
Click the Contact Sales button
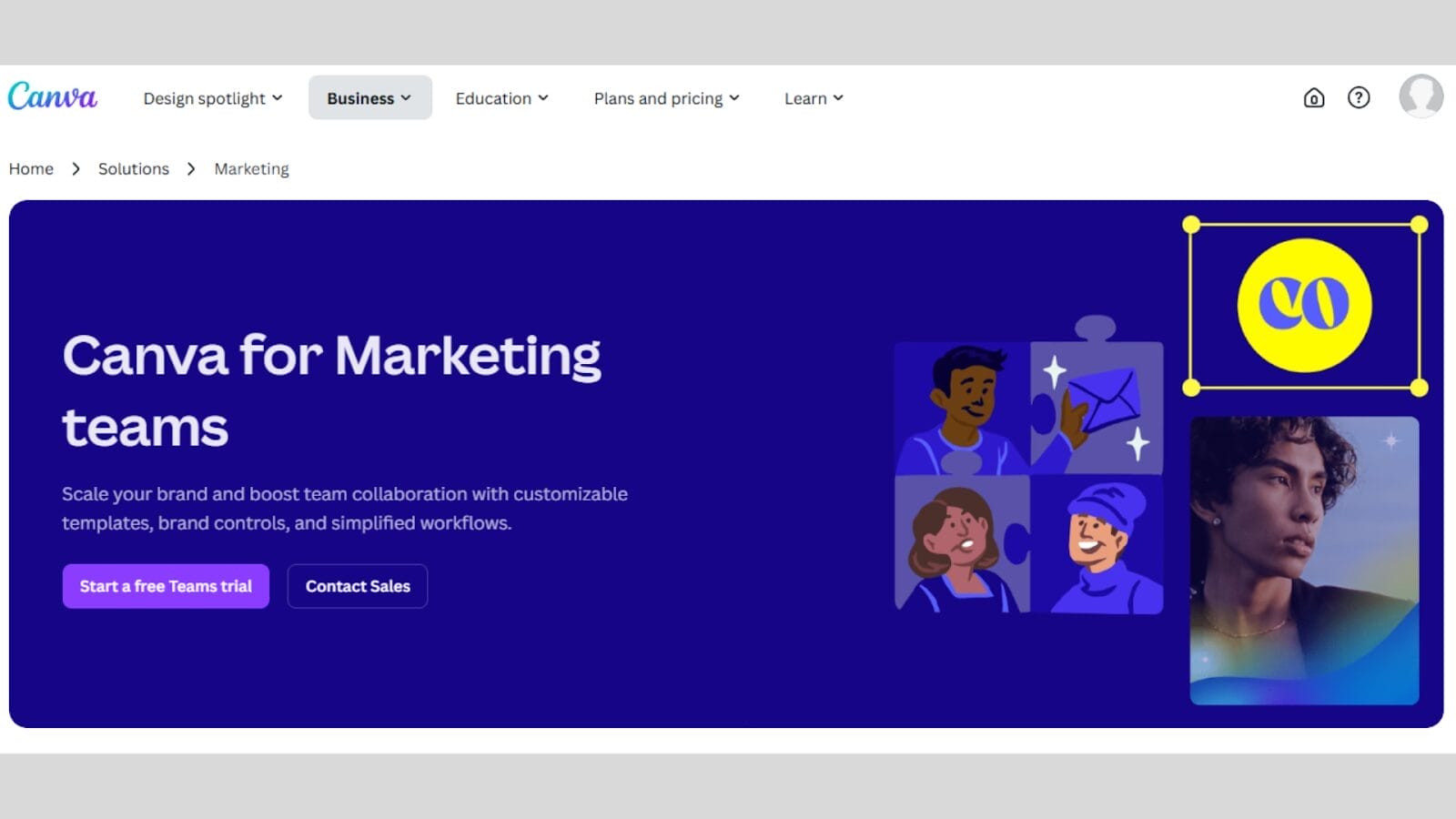pyautogui.click(x=358, y=586)
